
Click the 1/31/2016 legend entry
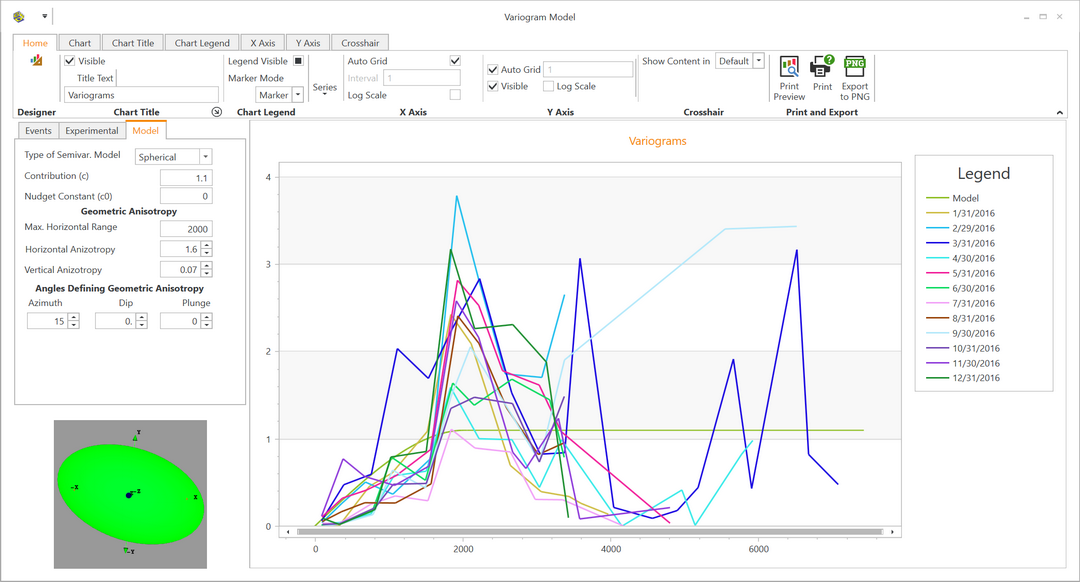(x=960, y=213)
